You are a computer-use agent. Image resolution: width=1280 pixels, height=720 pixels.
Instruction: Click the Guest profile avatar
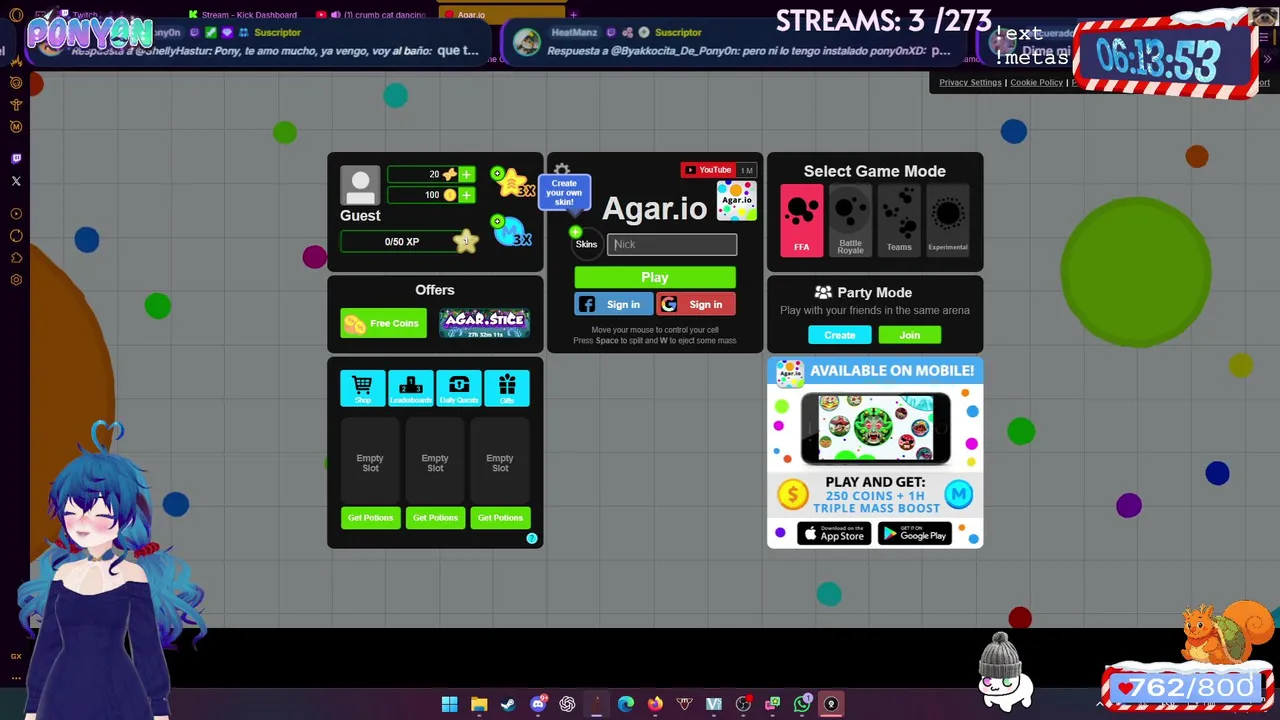coord(360,186)
